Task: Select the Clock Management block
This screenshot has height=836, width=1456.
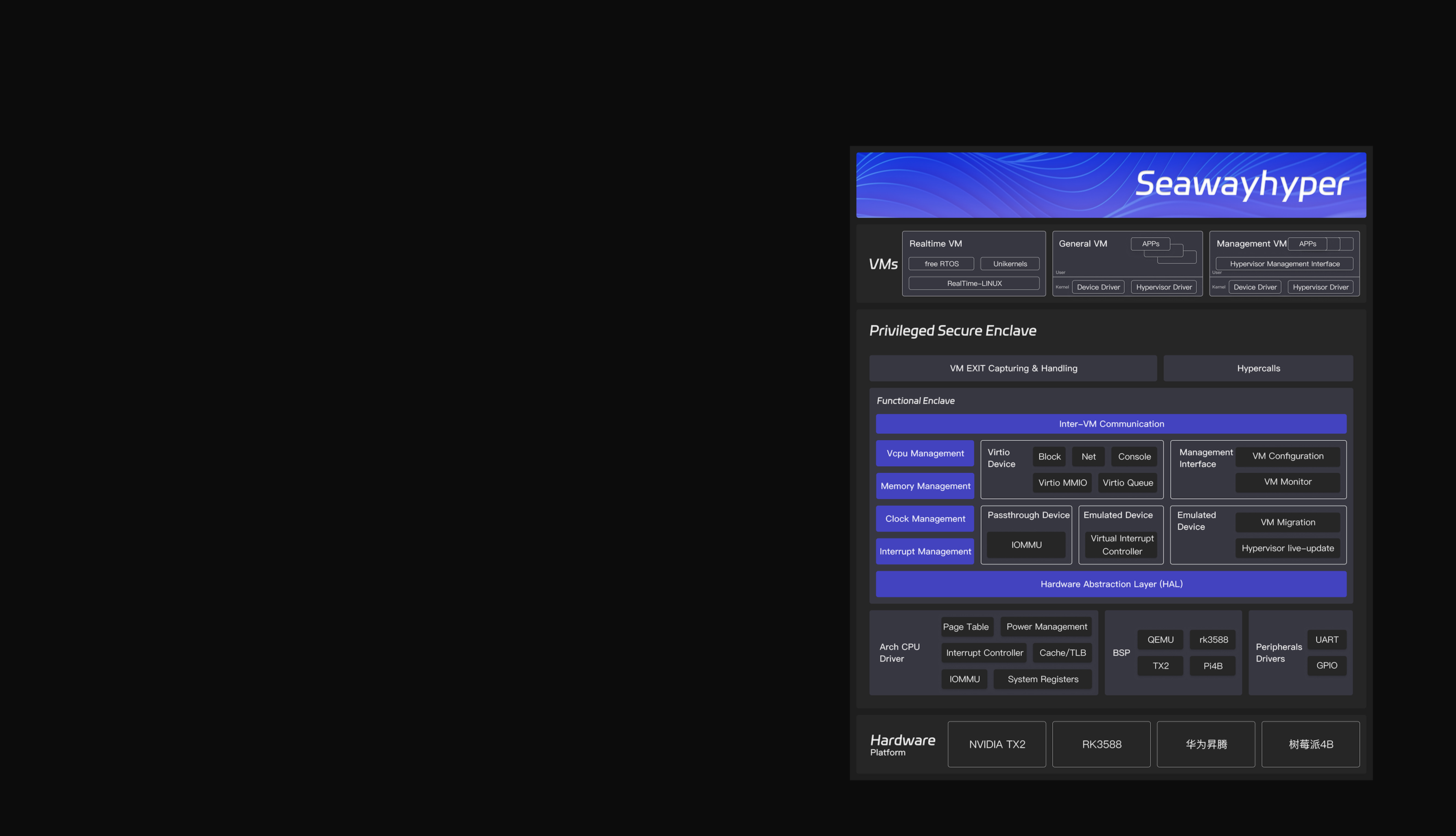Action: tap(924, 519)
